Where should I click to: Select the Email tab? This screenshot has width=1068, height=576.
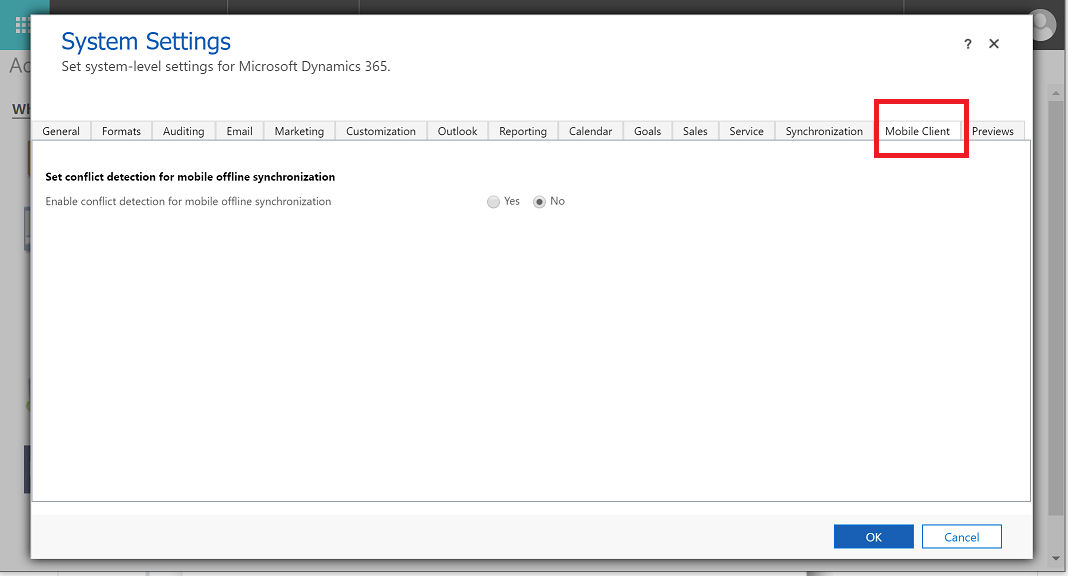point(239,131)
